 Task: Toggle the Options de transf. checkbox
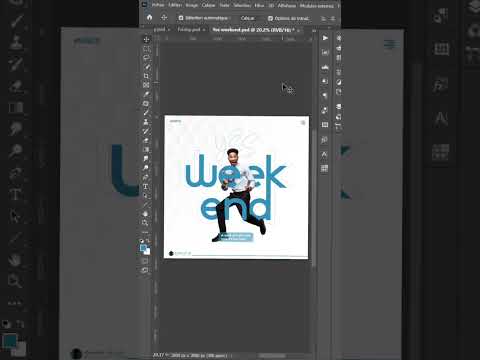[270, 18]
